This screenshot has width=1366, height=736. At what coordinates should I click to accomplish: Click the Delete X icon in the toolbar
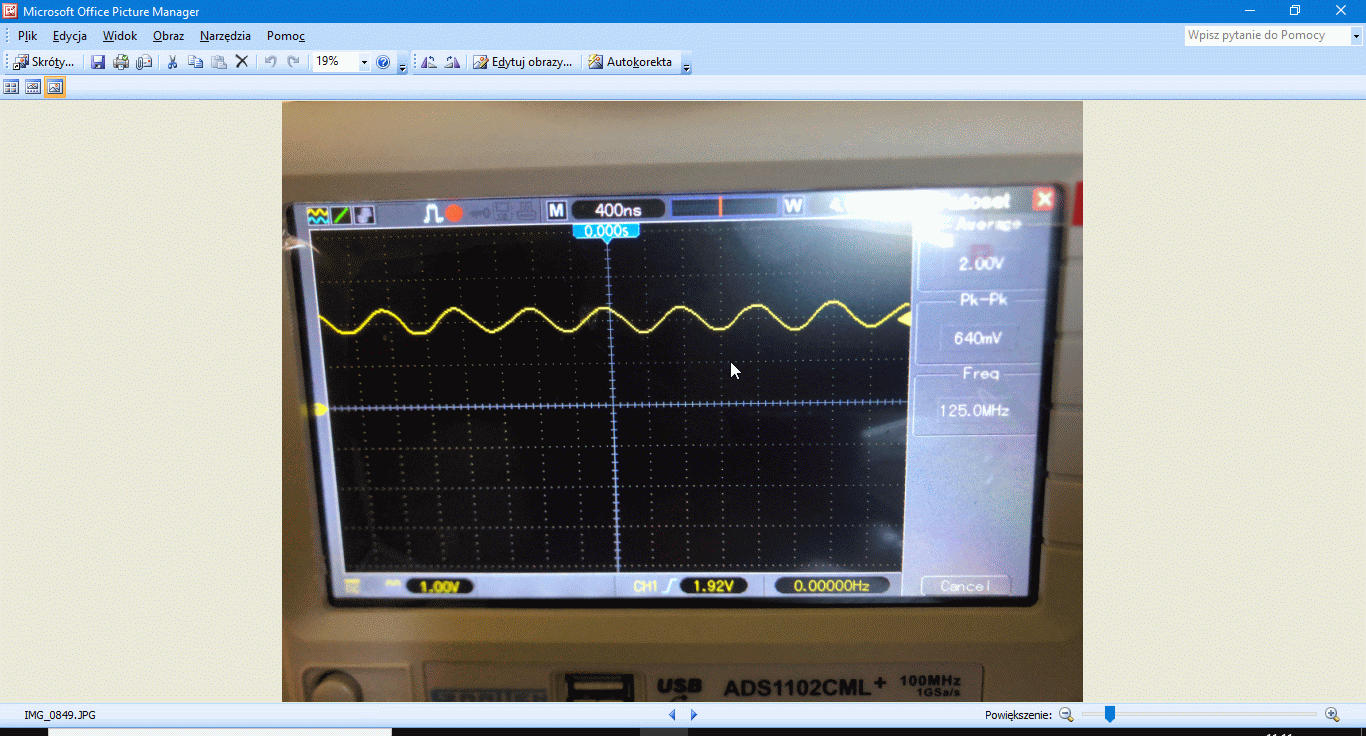(241, 62)
